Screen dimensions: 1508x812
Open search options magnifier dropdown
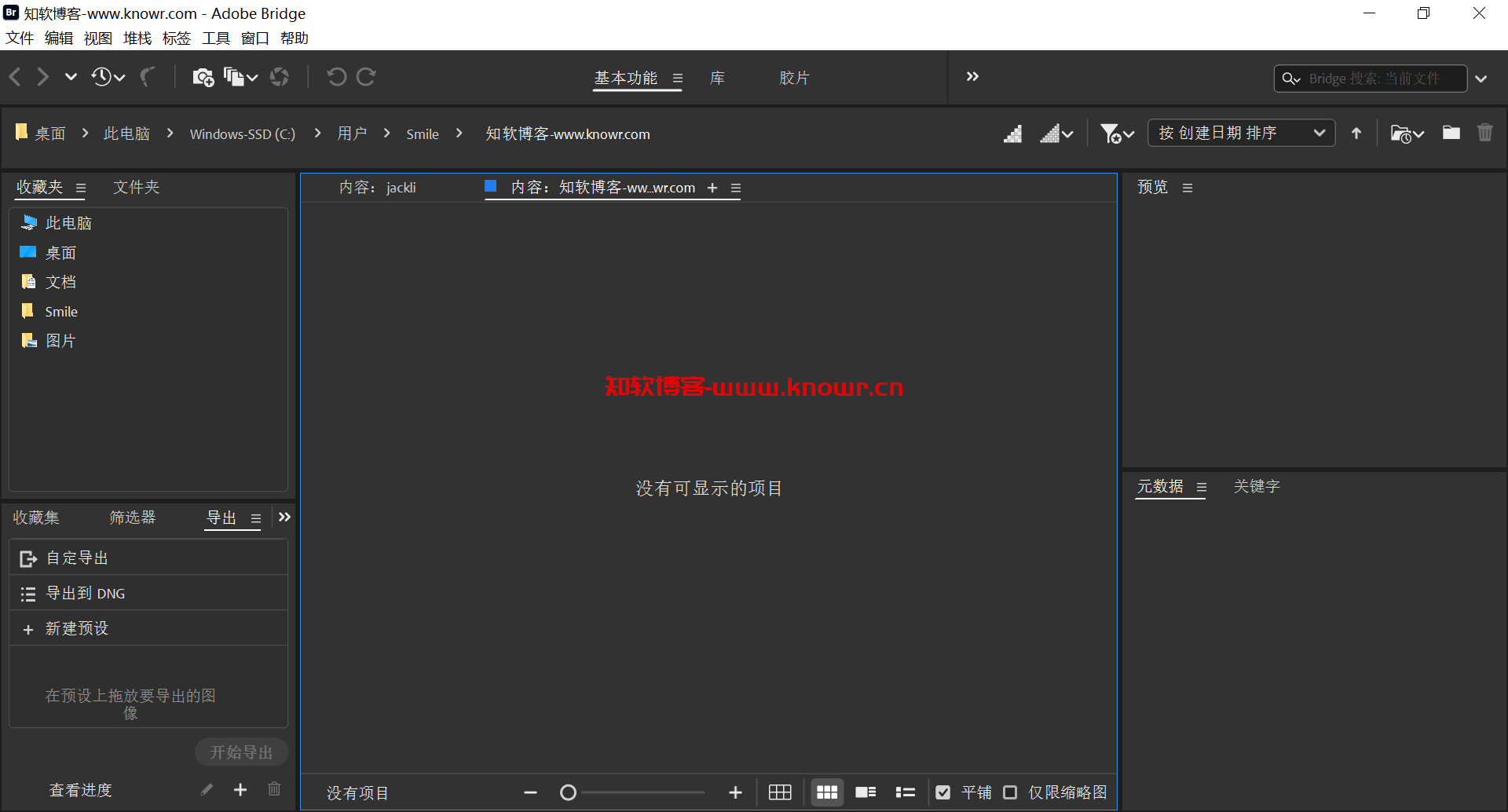[1290, 79]
